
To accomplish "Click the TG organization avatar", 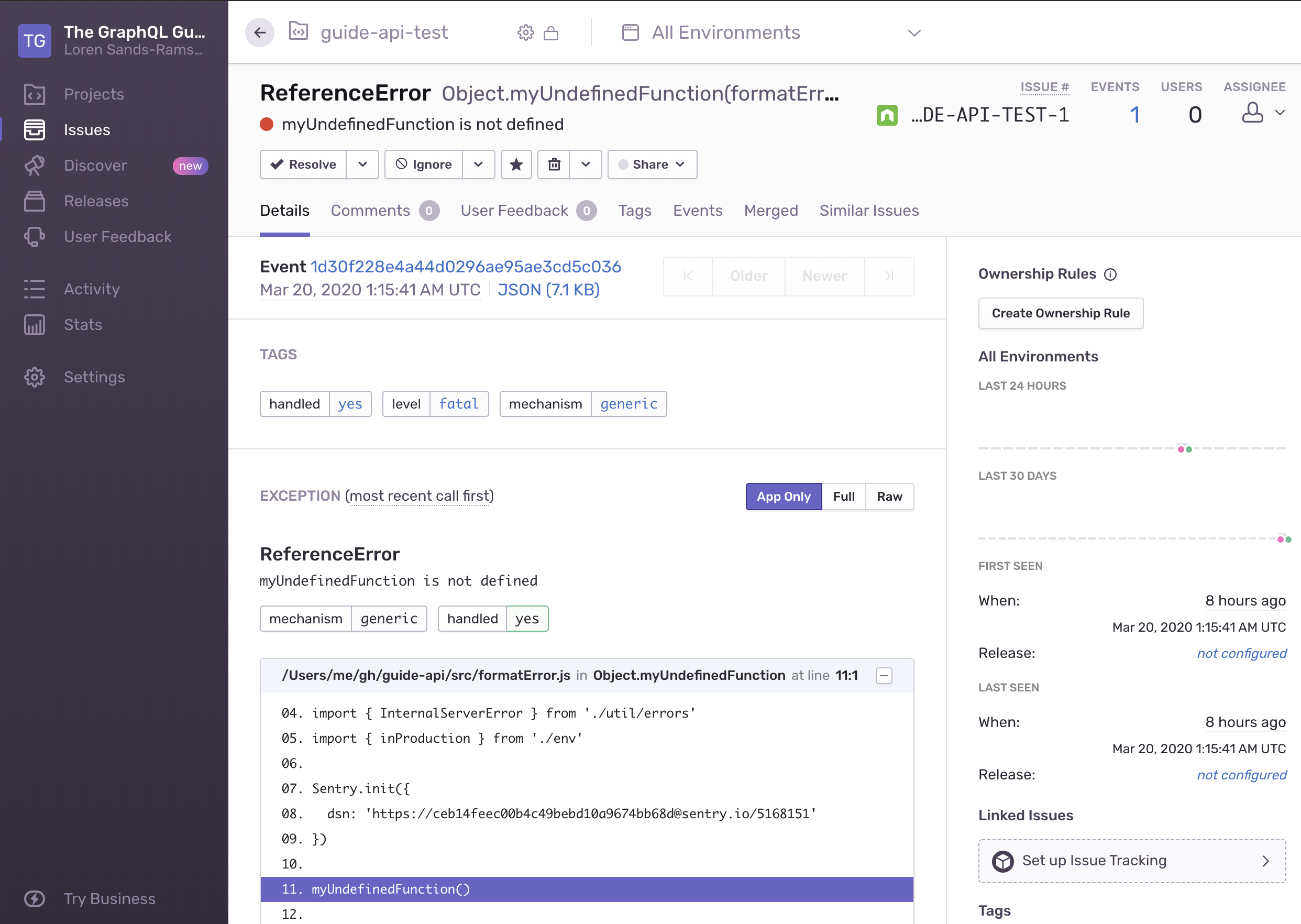I will pyautogui.click(x=34, y=40).
